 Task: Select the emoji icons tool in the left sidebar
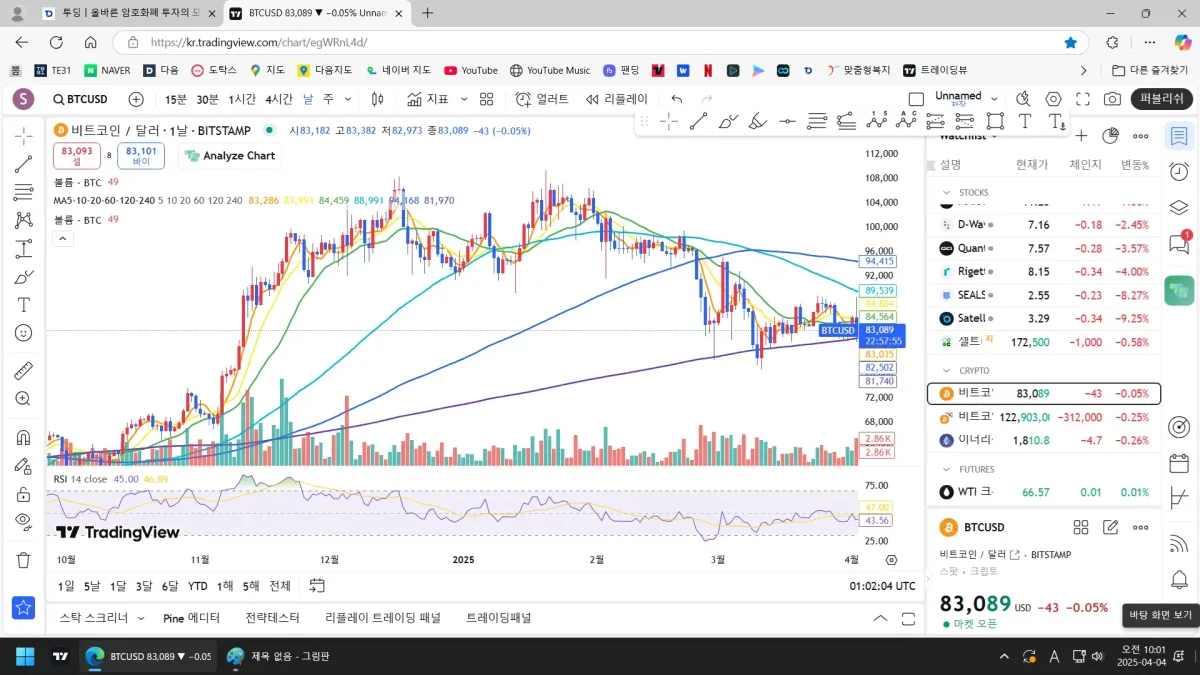(x=24, y=333)
